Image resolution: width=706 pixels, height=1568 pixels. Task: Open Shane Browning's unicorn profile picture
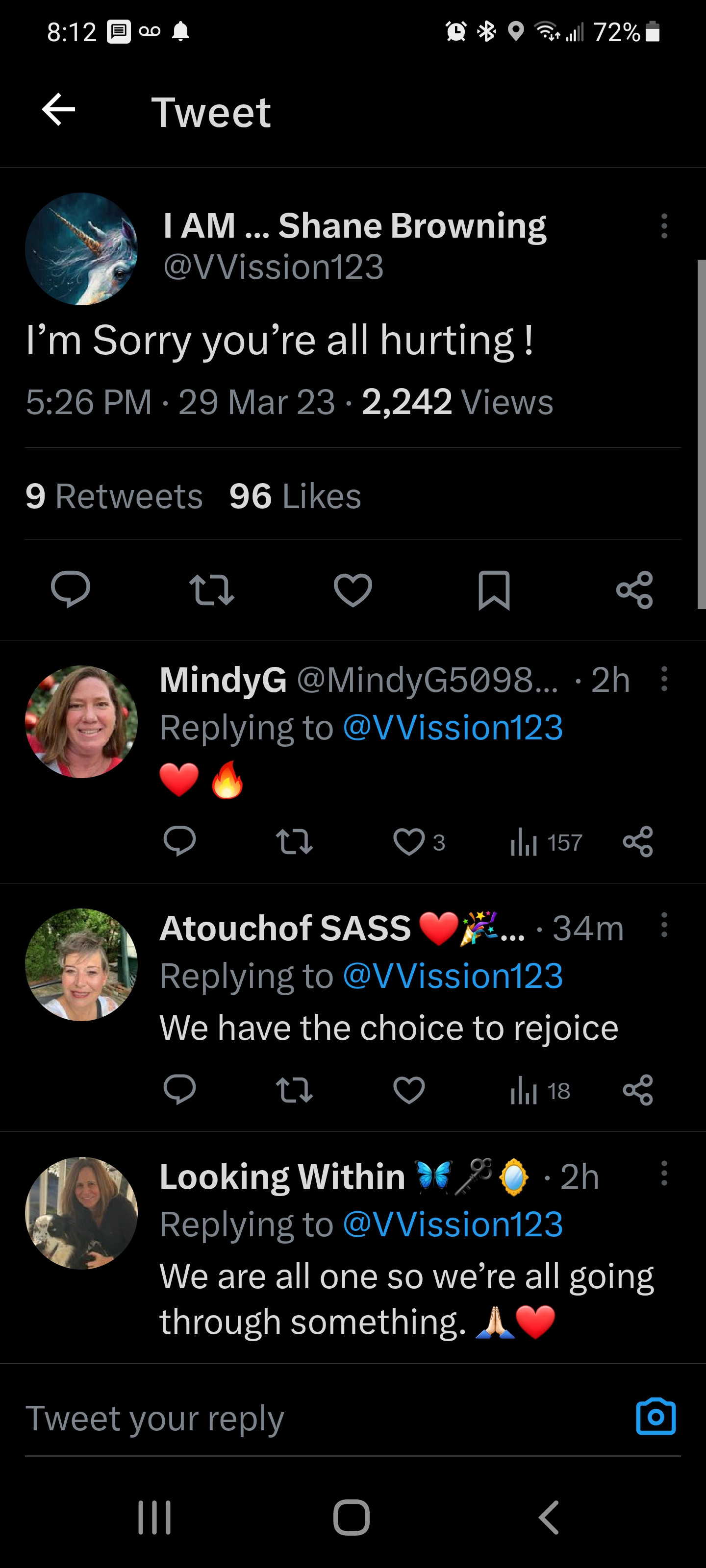81,249
